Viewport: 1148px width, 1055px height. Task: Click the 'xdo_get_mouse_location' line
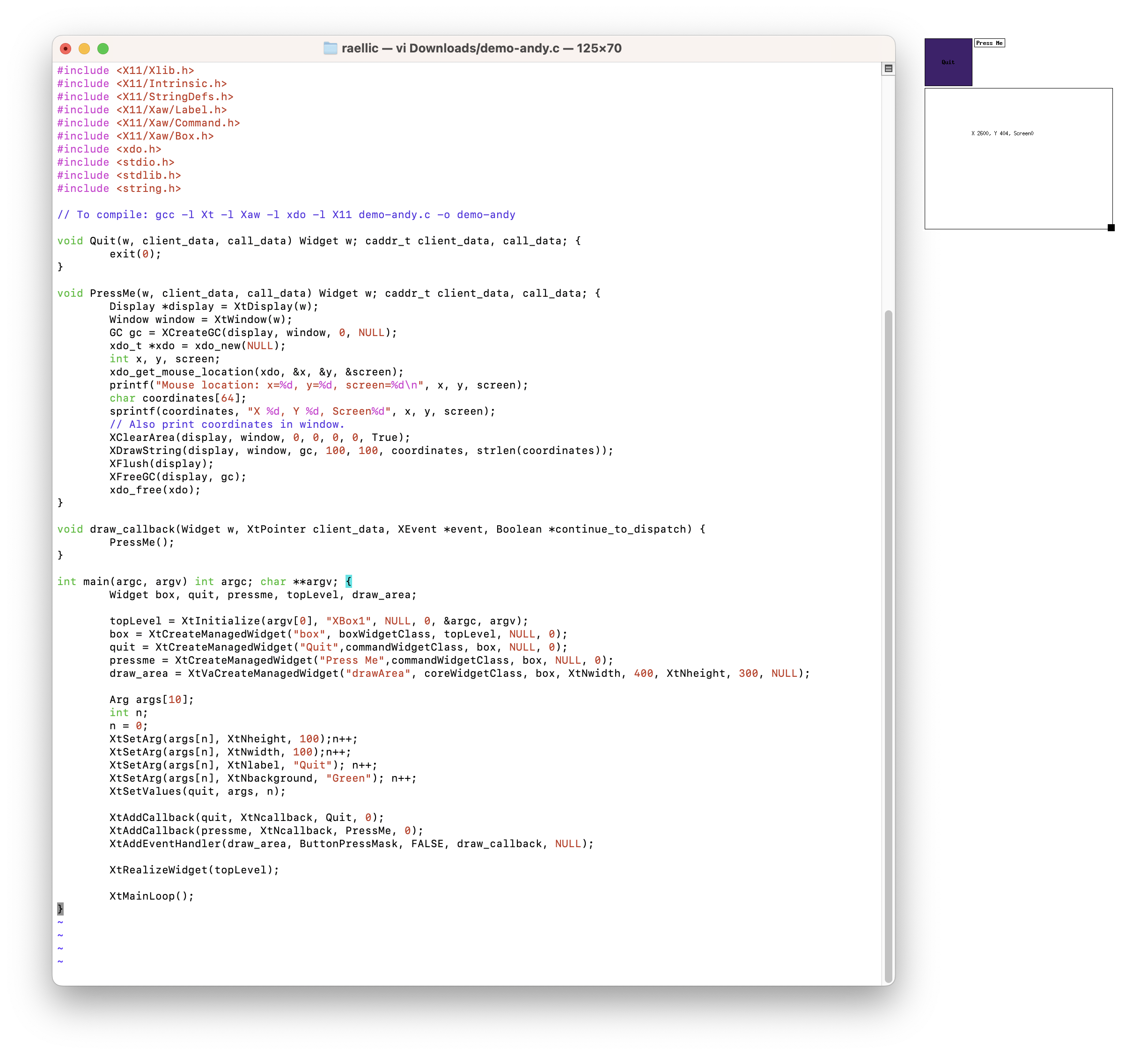(257, 372)
